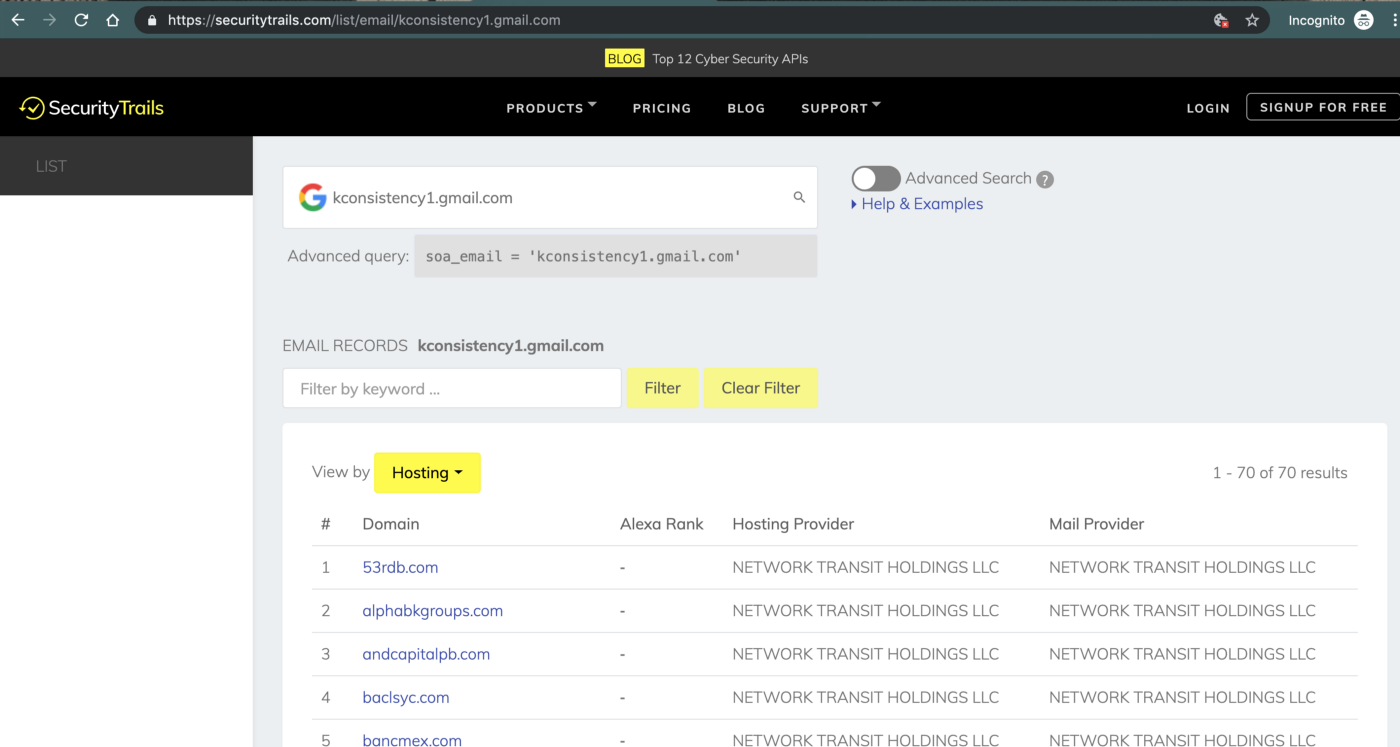Click the browser address bar URL
The width and height of the screenshot is (1400, 747).
(x=364, y=20)
